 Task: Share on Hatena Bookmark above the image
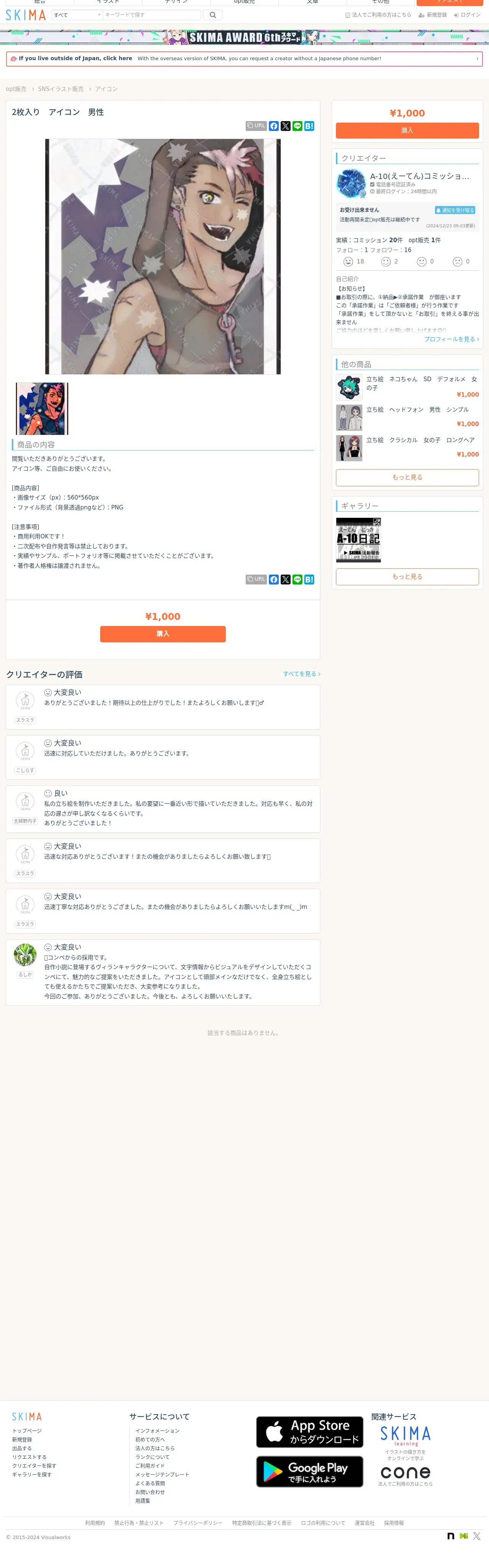coord(309,126)
